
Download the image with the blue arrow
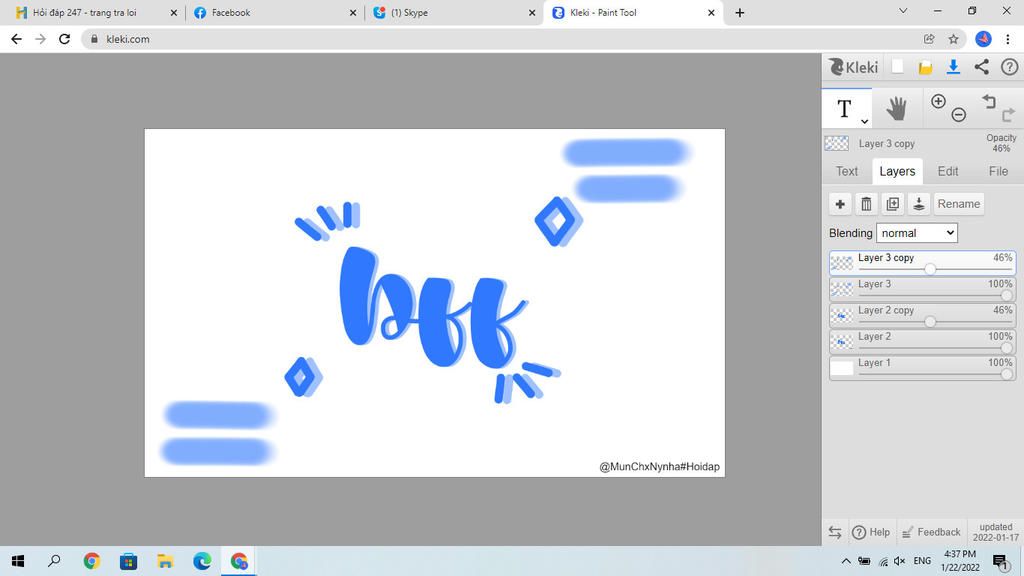(953, 67)
